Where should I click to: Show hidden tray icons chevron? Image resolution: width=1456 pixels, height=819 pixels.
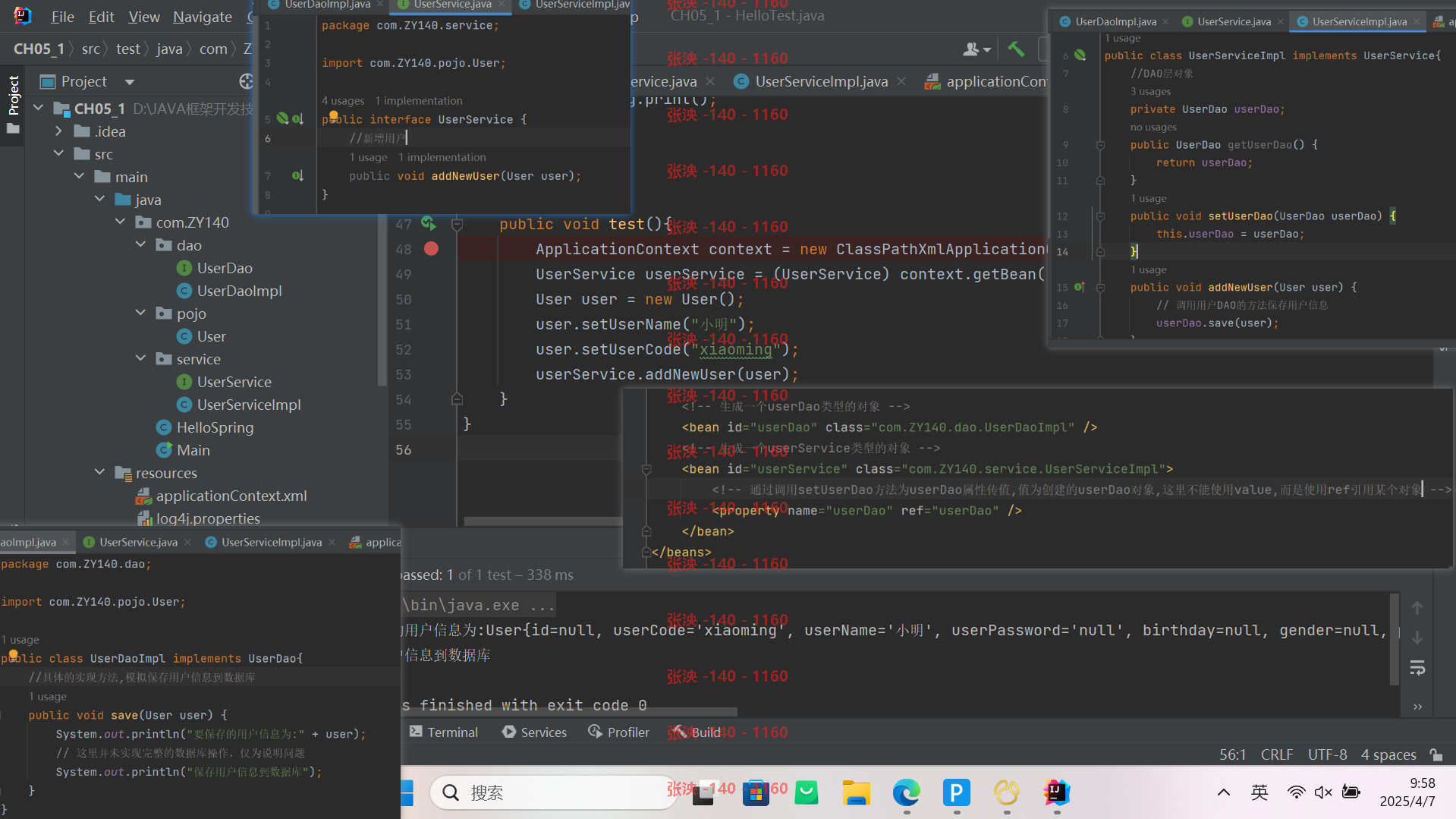[x=1224, y=792]
